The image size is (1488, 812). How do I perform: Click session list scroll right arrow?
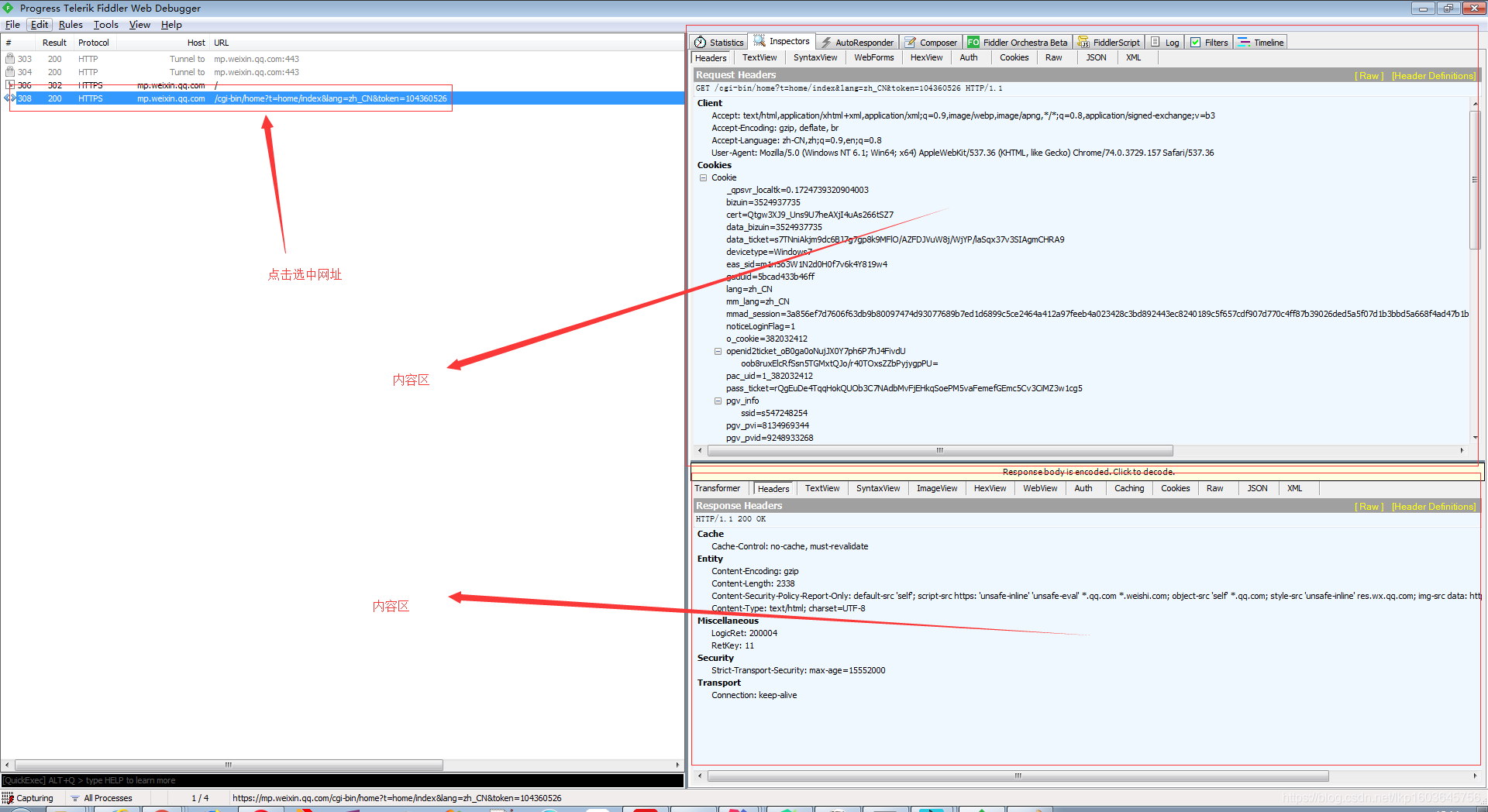[678, 765]
